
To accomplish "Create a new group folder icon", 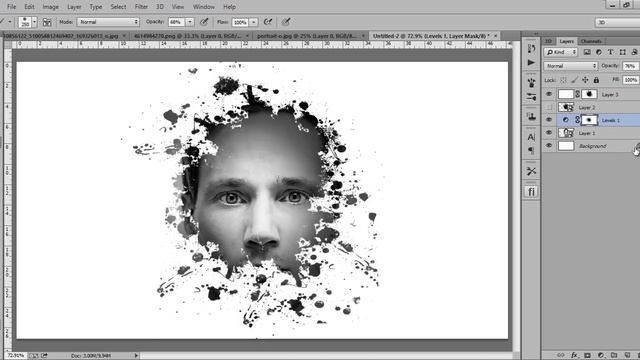I will [x=614, y=355].
